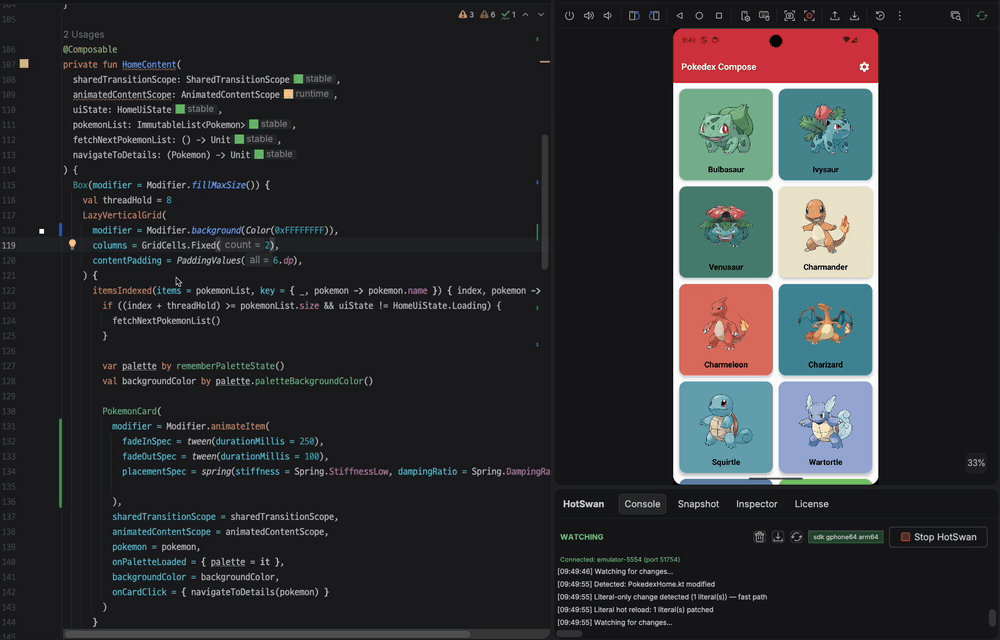The height and width of the screenshot is (640, 1000).
Task: Click the HotSwan console vertical scrollbar
Action: point(992,618)
